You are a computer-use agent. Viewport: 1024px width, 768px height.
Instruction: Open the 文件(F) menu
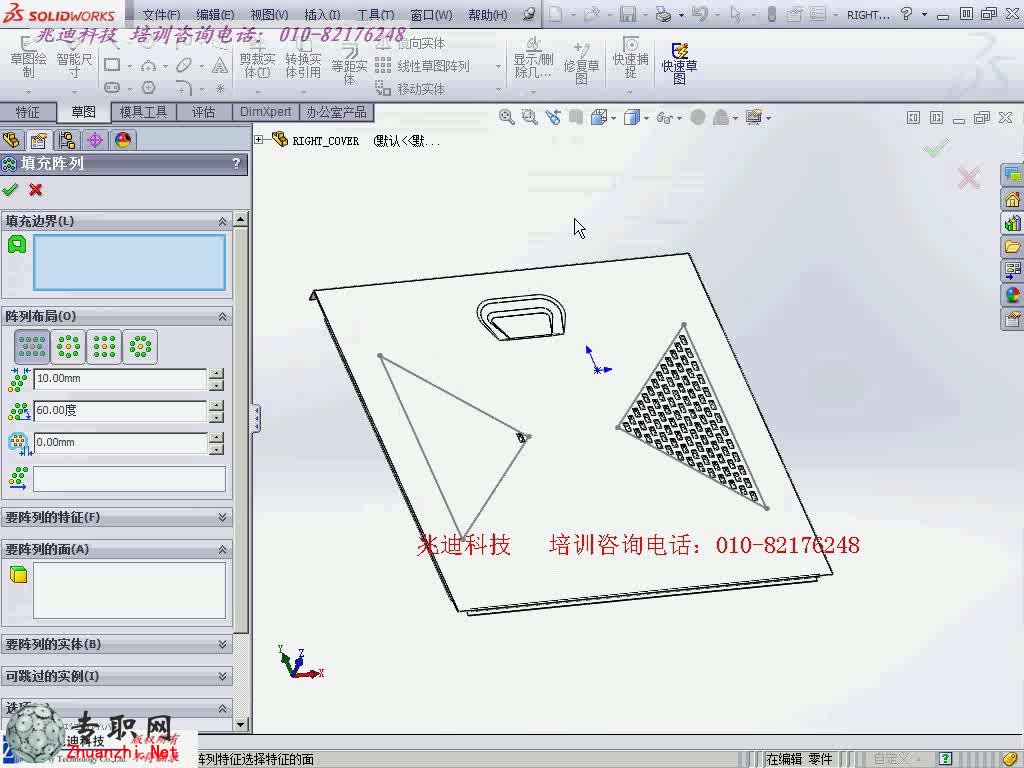point(161,14)
